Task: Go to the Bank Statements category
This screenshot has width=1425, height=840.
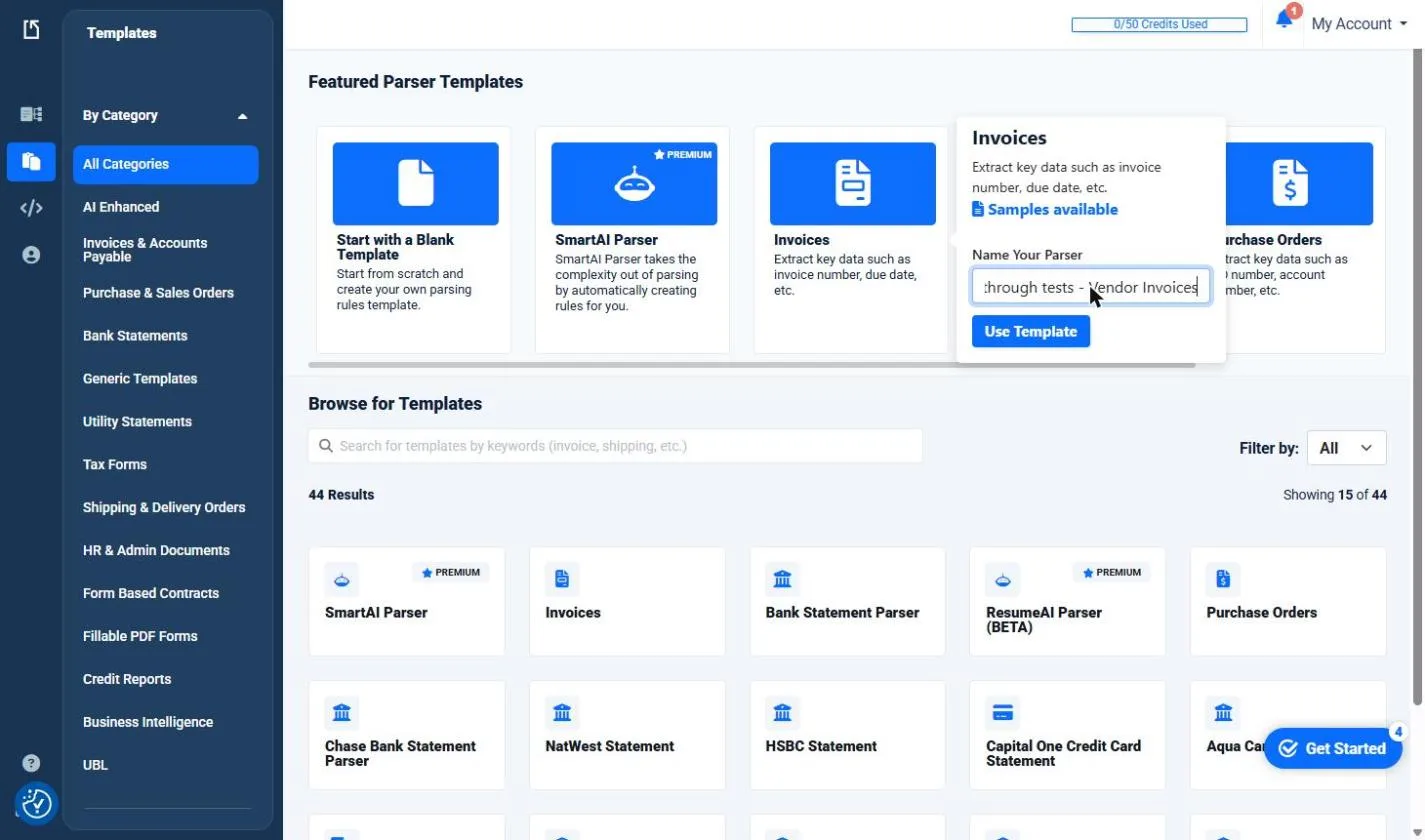Action: click(x=135, y=336)
